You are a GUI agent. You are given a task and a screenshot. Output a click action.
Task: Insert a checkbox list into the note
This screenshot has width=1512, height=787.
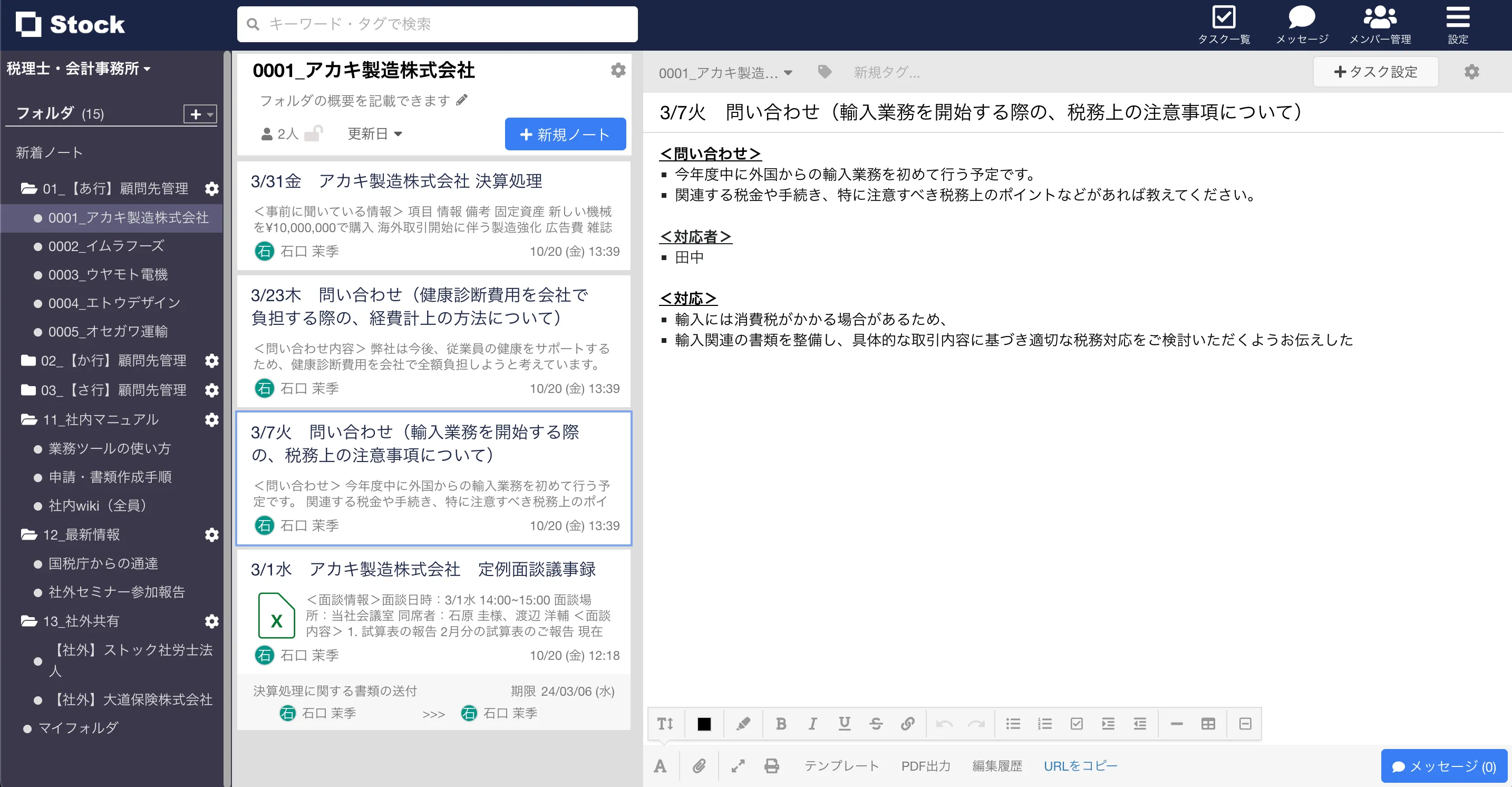click(x=1077, y=724)
